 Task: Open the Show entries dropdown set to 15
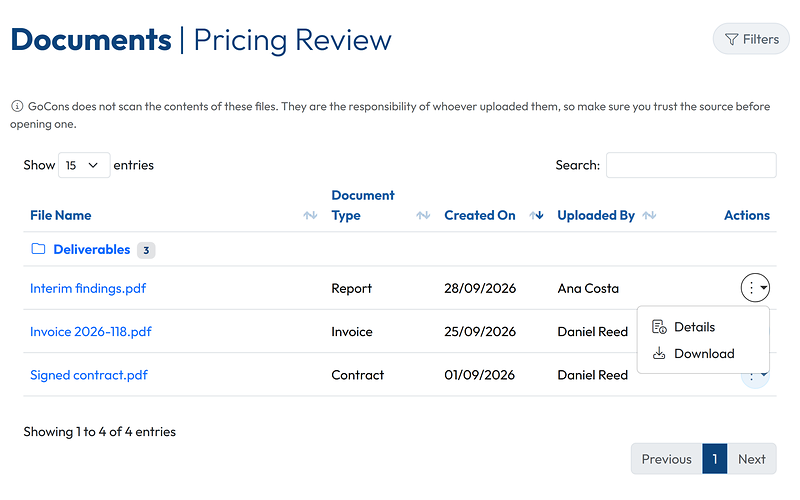[x=84, y=165]
